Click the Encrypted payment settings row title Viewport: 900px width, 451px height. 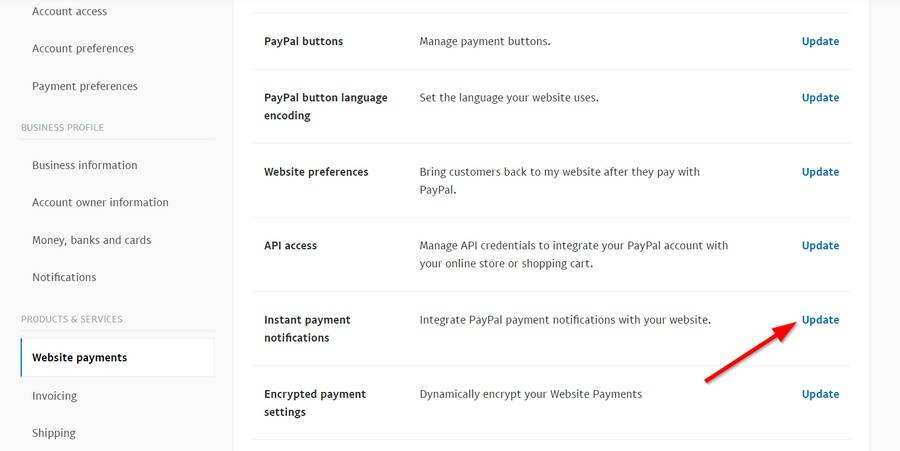tap(315, 403)
